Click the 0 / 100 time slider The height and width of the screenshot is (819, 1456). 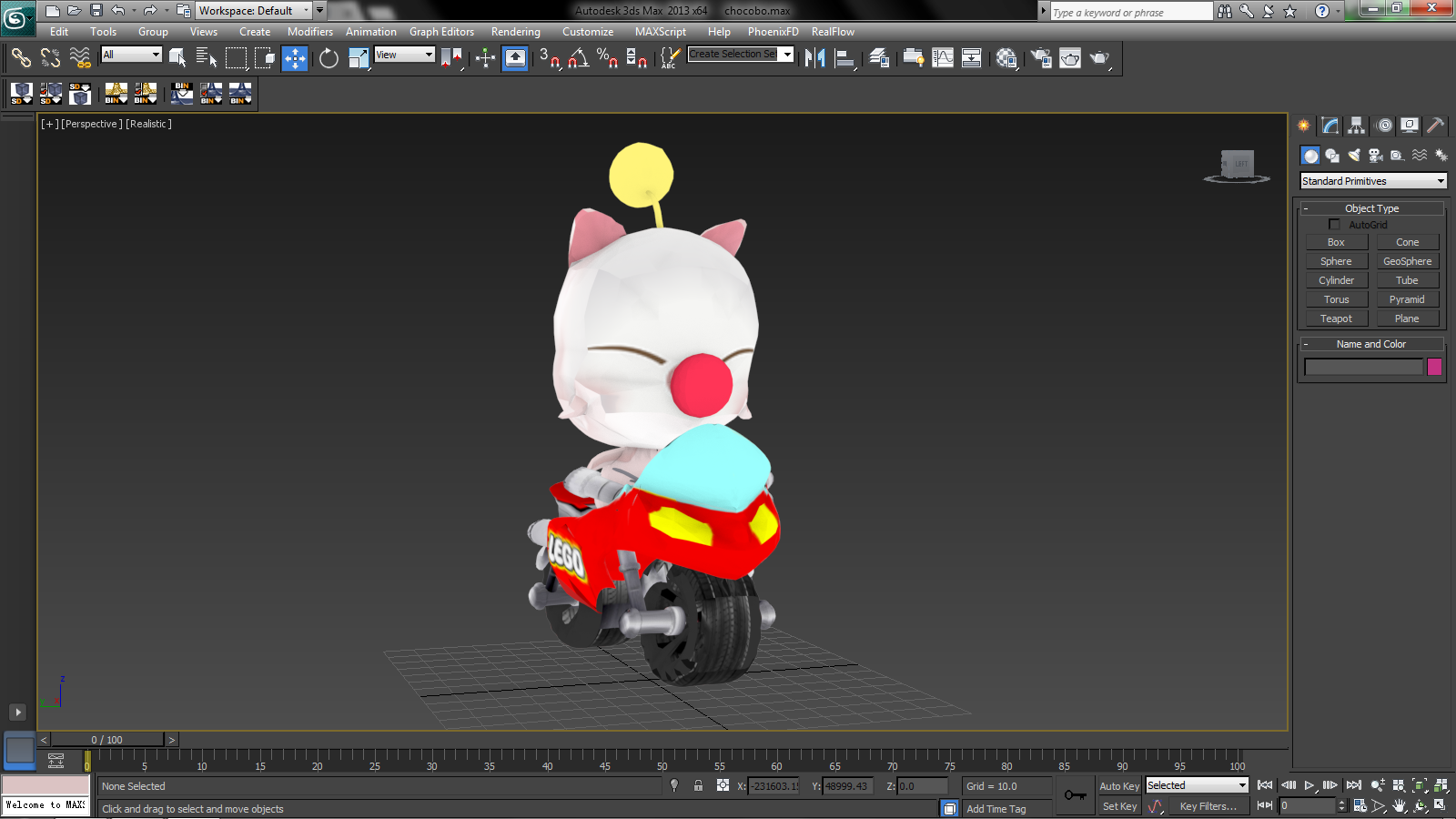click(x=106, y=740)
